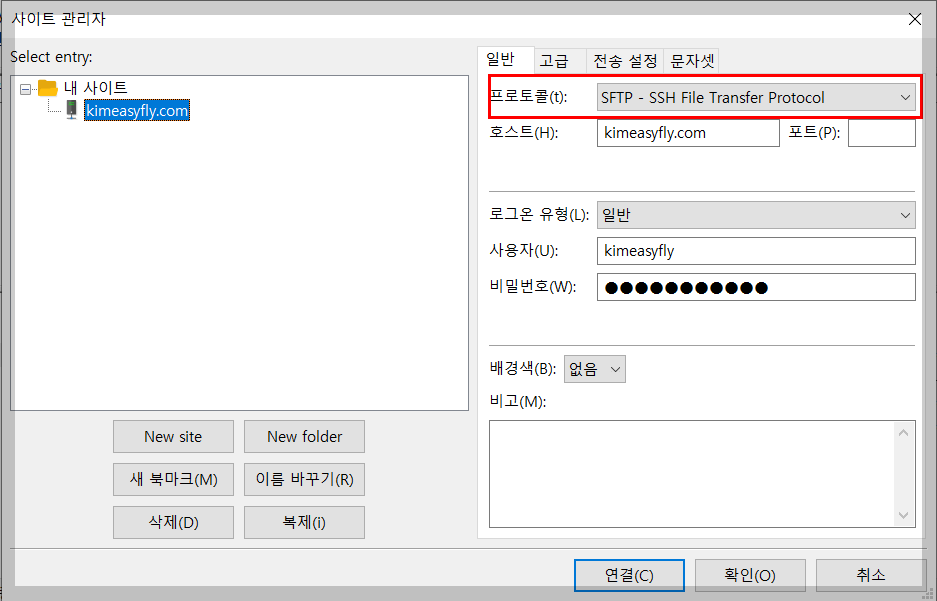Click the New site button
The width and height of the screenshot is (937, 601).
coord(173,437)
